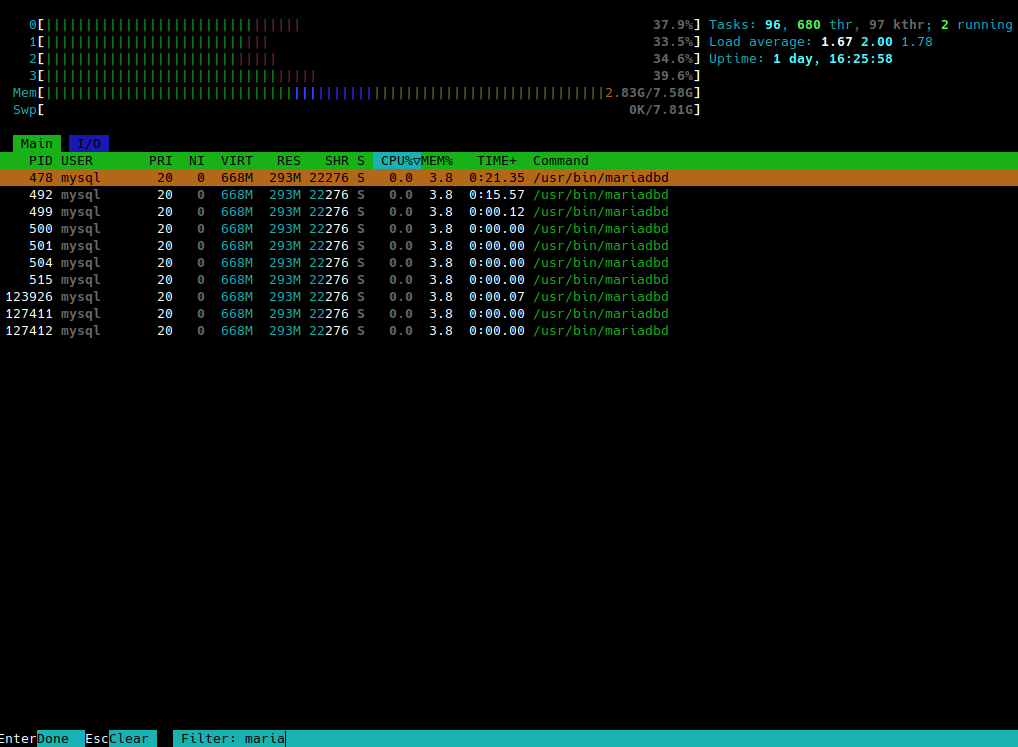This screenshot has height=747, width=1018.
Task: Click the Esc Clear button
Action: point(121,739)
